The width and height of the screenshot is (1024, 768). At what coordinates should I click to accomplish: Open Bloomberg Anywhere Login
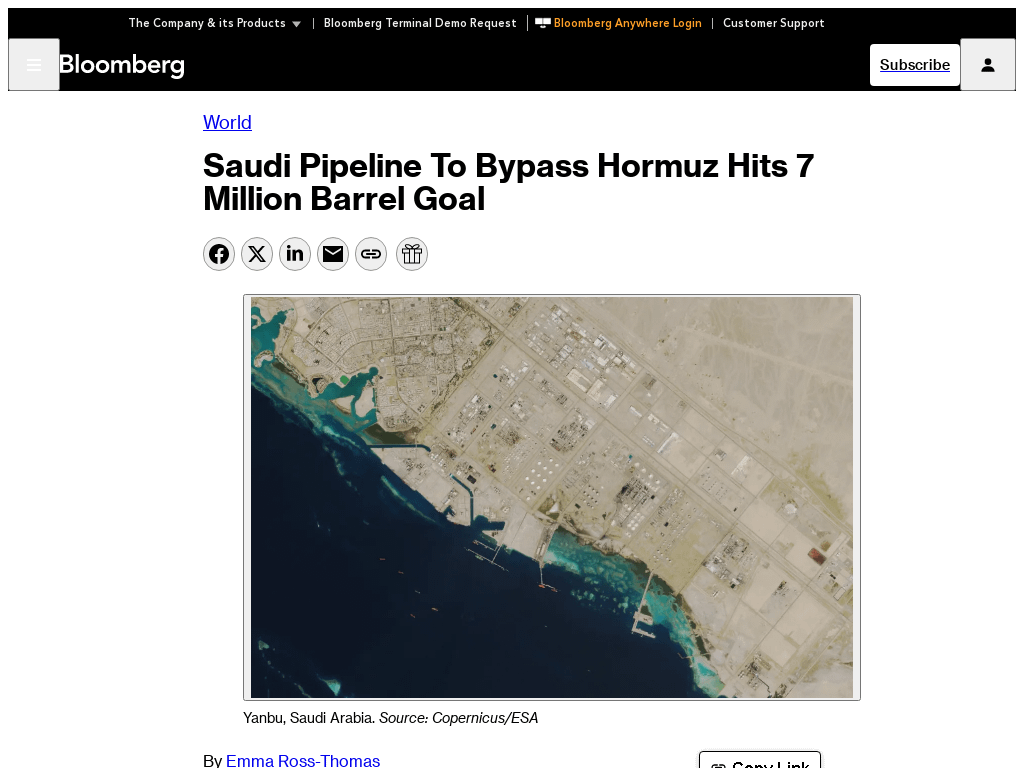point(627,23)
